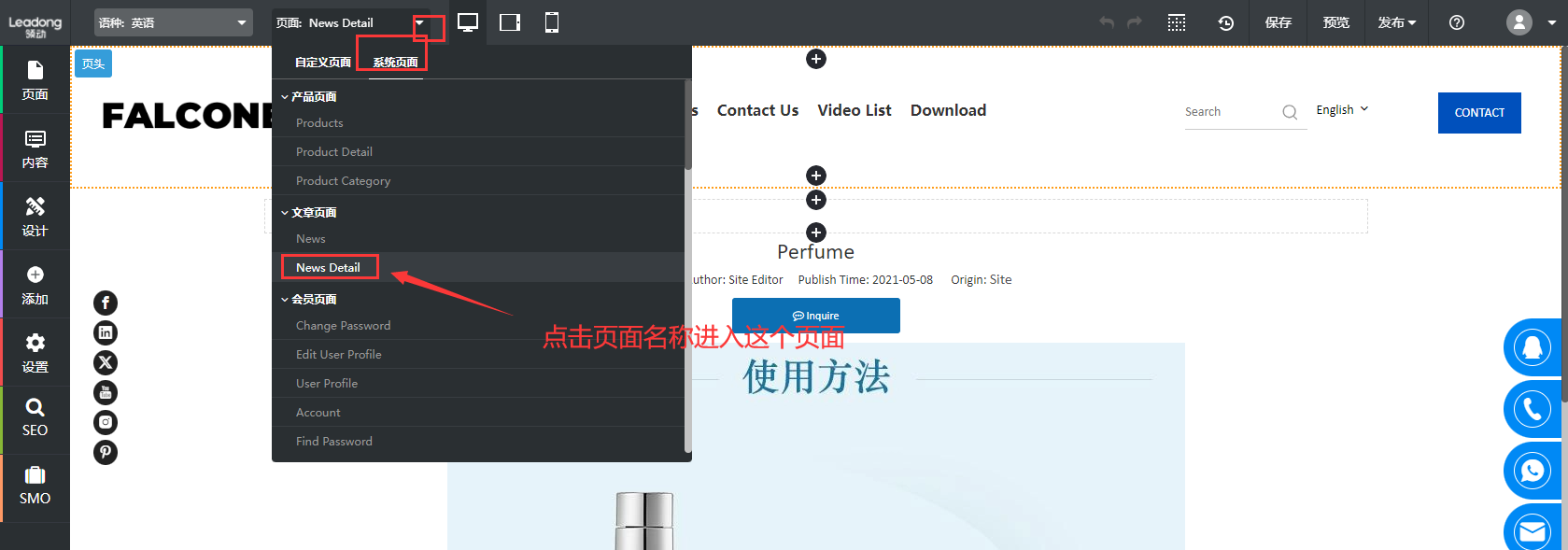The height and width of the screenshot is (550, 1568).
Task: Click the search magnifier icon
Action: (x=1290, y=112)
